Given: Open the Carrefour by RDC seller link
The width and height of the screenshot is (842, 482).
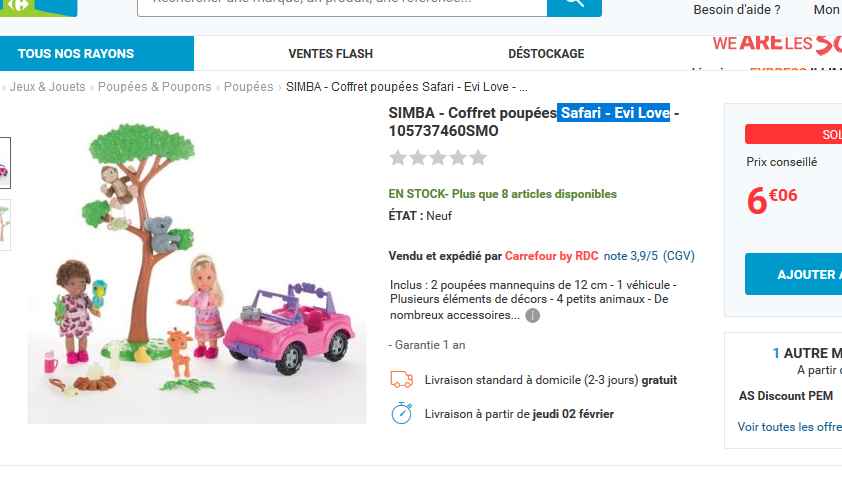Looking at the screenshot, I should coord(551,256).
